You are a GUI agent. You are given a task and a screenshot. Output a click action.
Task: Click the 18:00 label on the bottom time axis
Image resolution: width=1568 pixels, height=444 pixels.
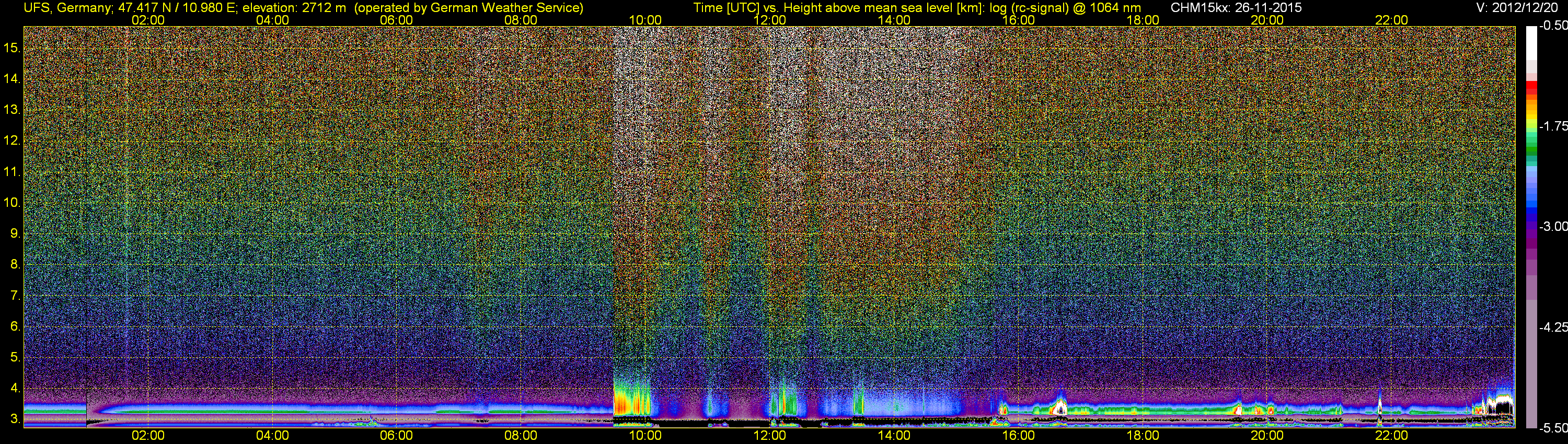click(x=1143, y=436)
